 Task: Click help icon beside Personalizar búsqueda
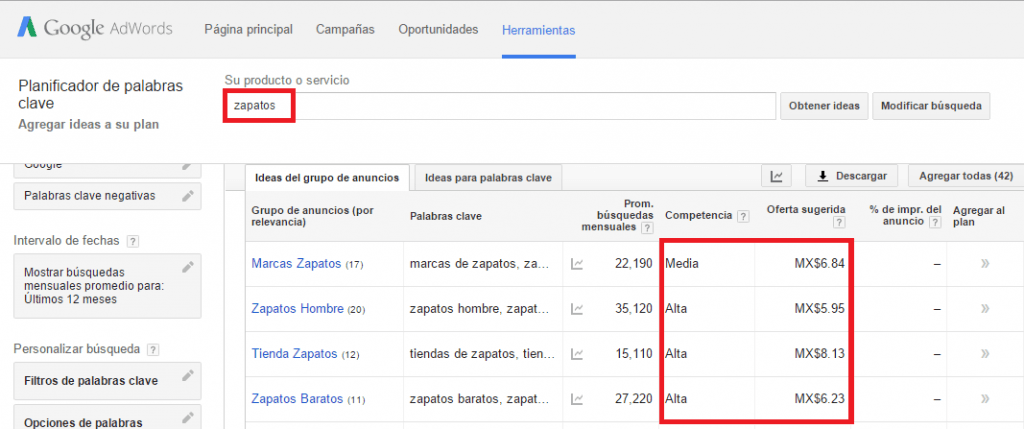[x=153, y=349]
